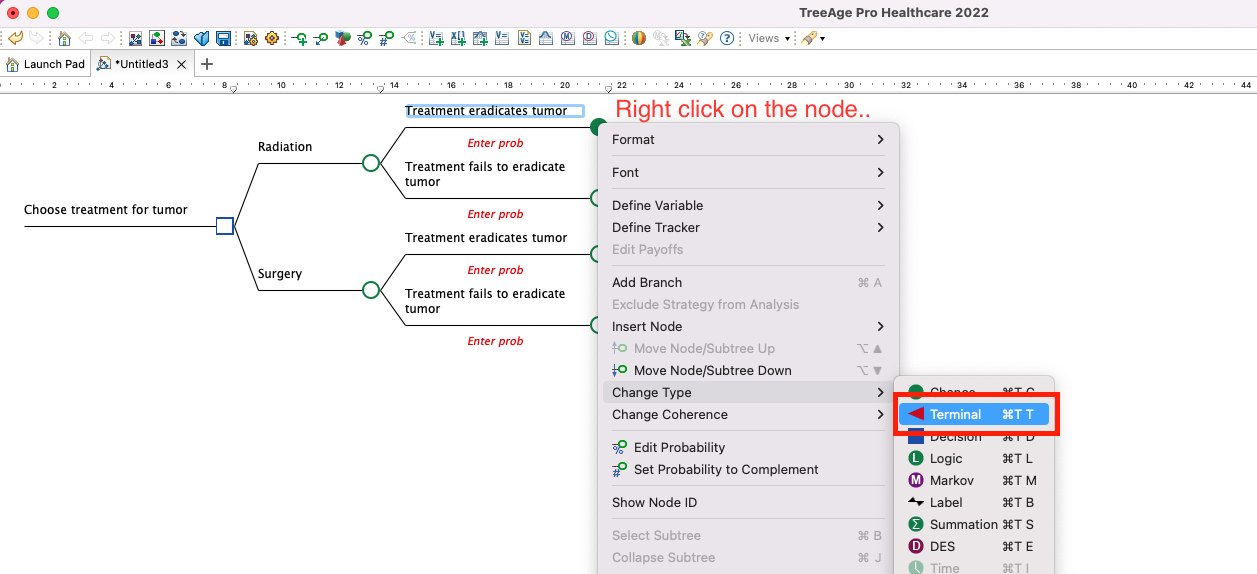
Task: Select the blue decision node square
Action: (x=225, y=226)
